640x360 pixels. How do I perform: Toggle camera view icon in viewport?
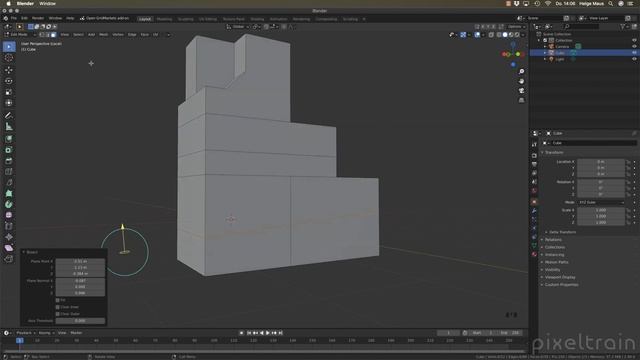click(x=521, y=91)
